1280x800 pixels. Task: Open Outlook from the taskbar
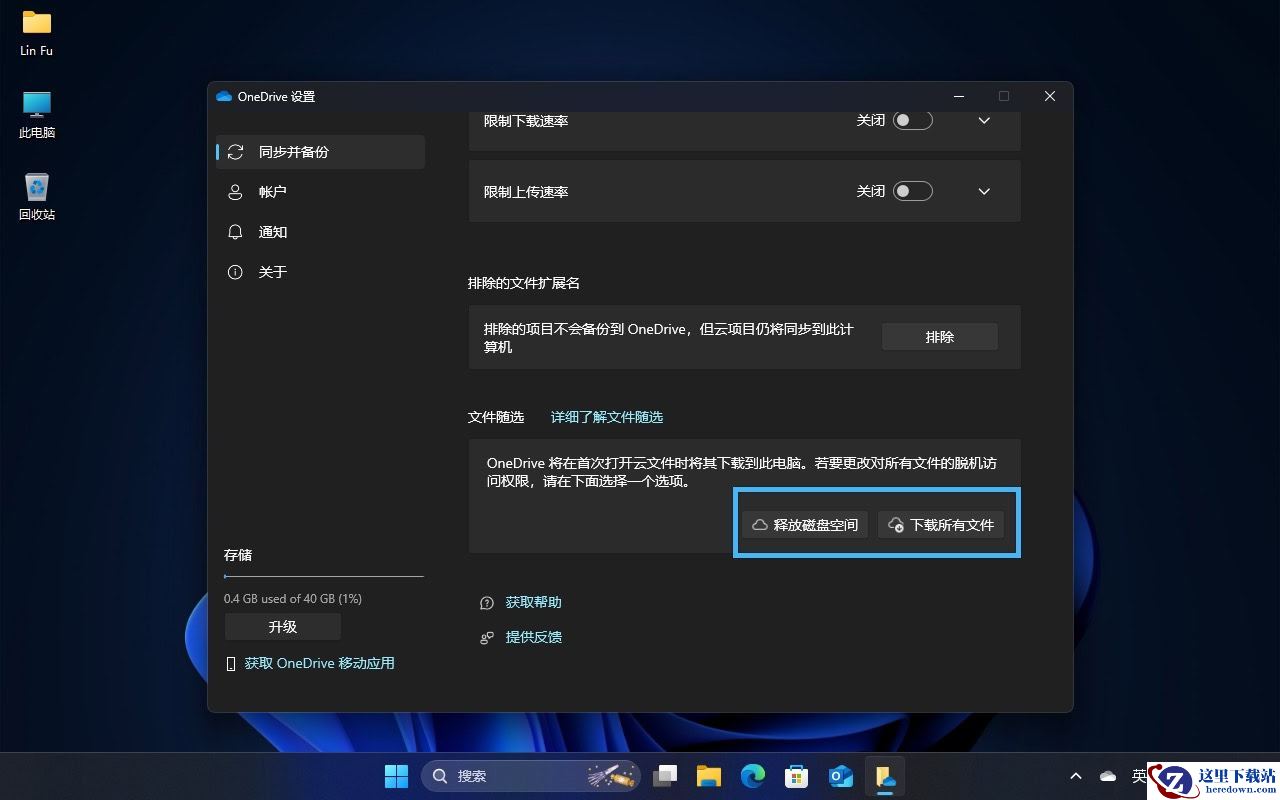pyautogui.click(x=840, y=776)
